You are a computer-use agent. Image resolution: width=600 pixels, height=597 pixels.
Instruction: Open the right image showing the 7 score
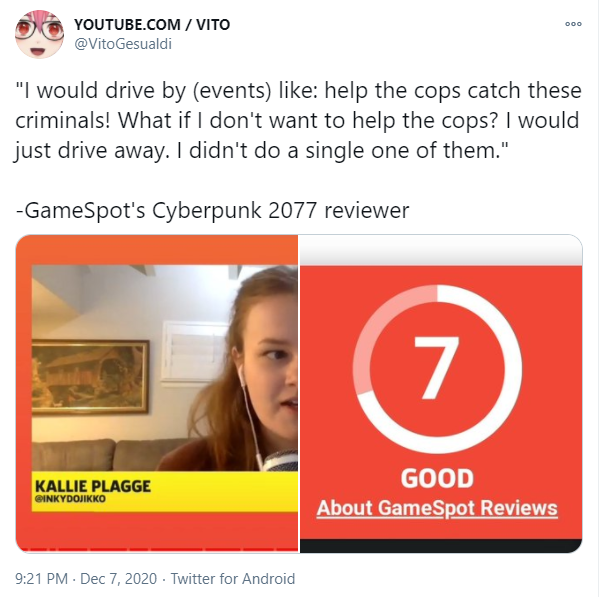441,393
